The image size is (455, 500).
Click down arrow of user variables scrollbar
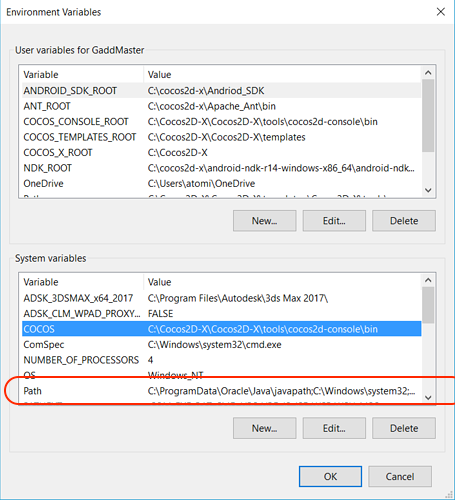pos(428,190)
